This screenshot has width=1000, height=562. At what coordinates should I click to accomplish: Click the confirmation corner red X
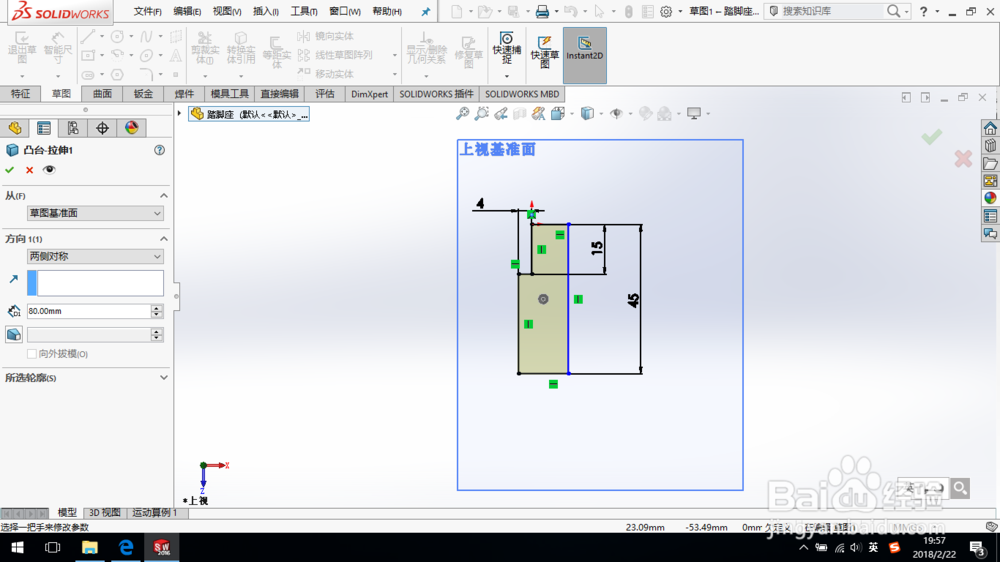point(963,159)
